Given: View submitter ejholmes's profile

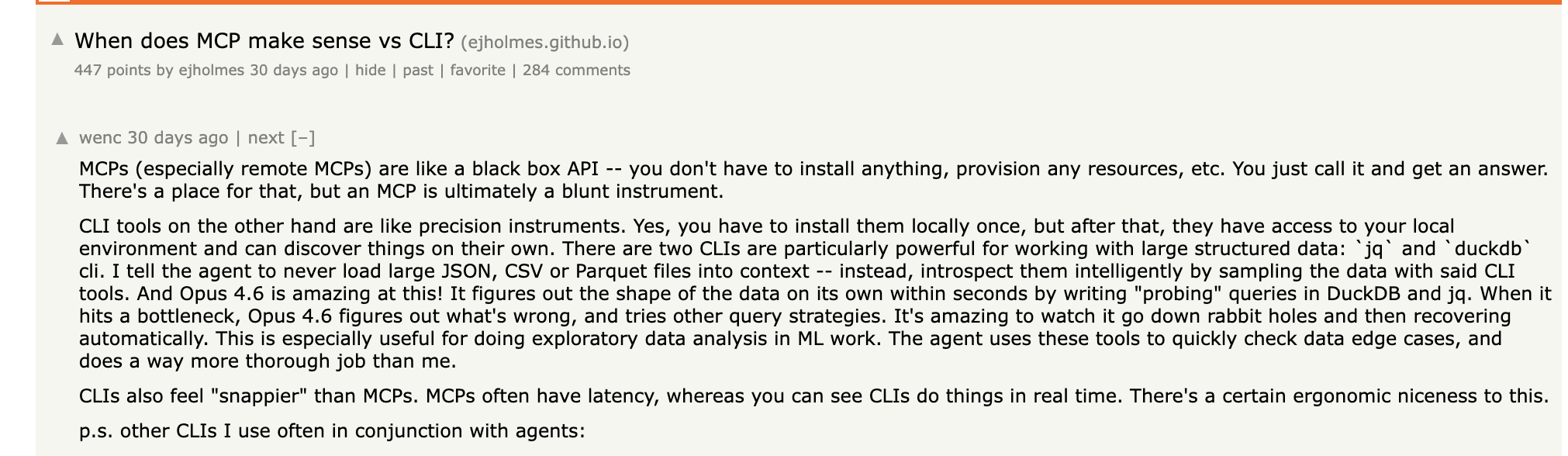Looking at the screenshot, I should pos(211,71).
